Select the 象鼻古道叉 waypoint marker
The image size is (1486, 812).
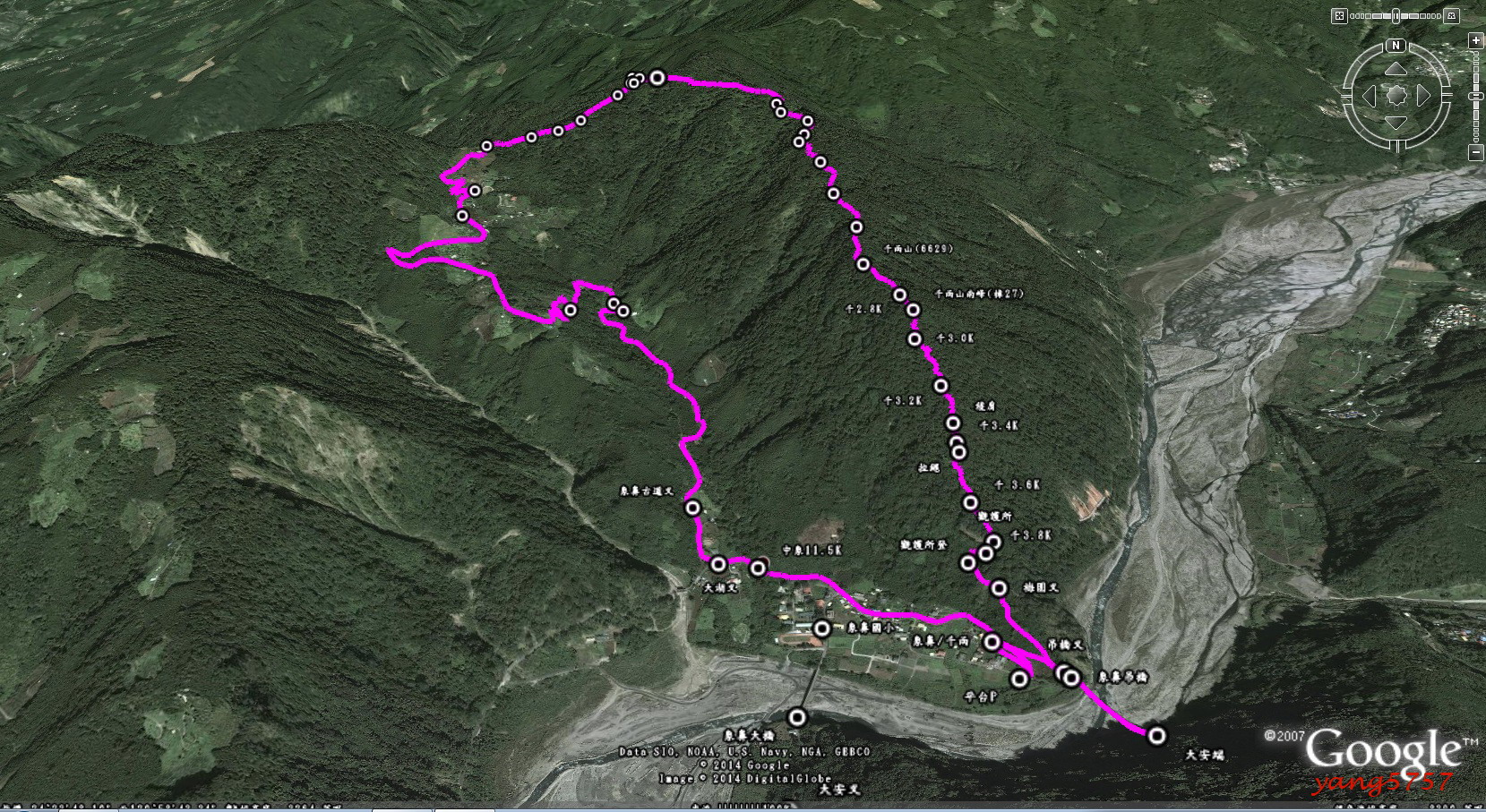point(693,508)
